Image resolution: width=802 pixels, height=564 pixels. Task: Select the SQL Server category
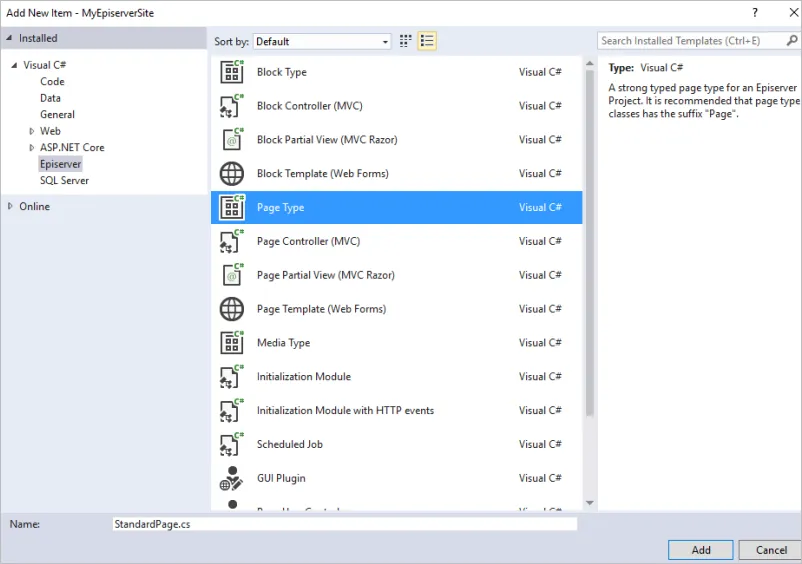[x=64, y=181]
